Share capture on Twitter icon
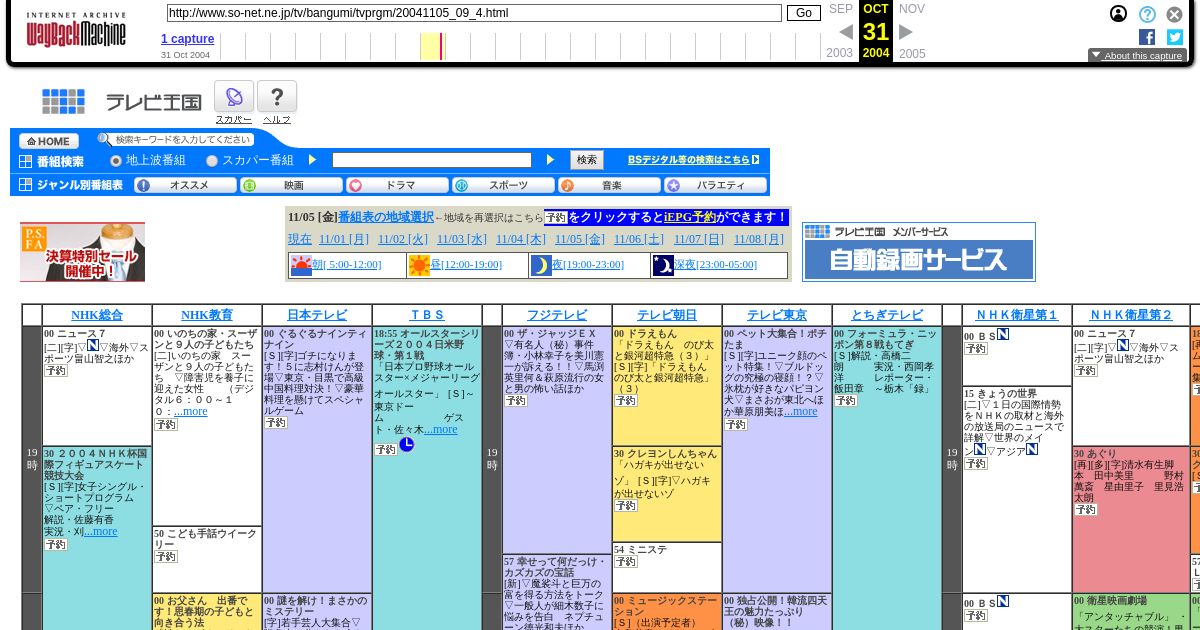 [1175, 37]
